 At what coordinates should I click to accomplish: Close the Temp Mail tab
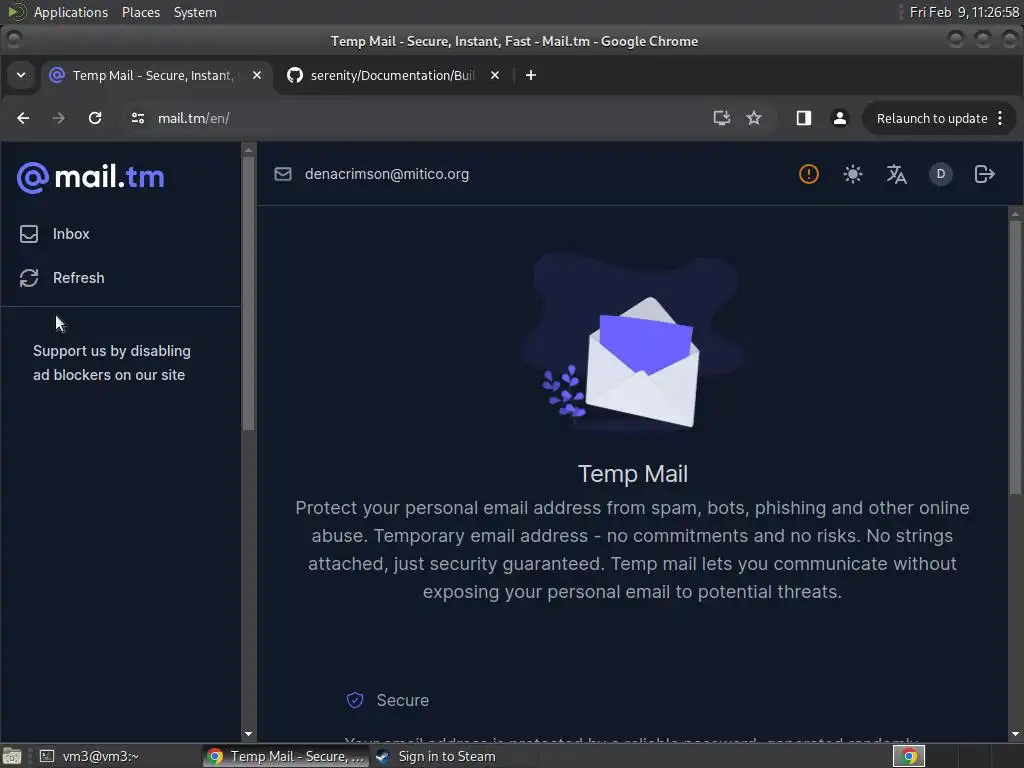[257, 75]
